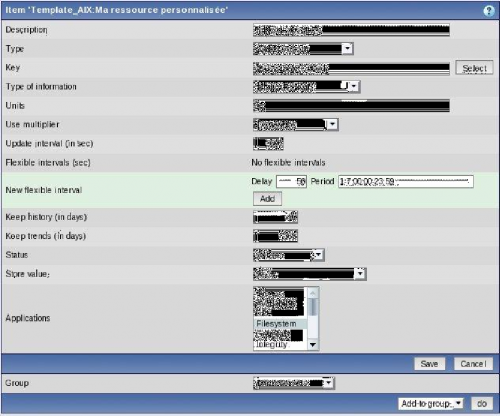The width and height of the screenshot is (500, 416).
Task: Click the Update interval input field
Action: coord(268,144)
